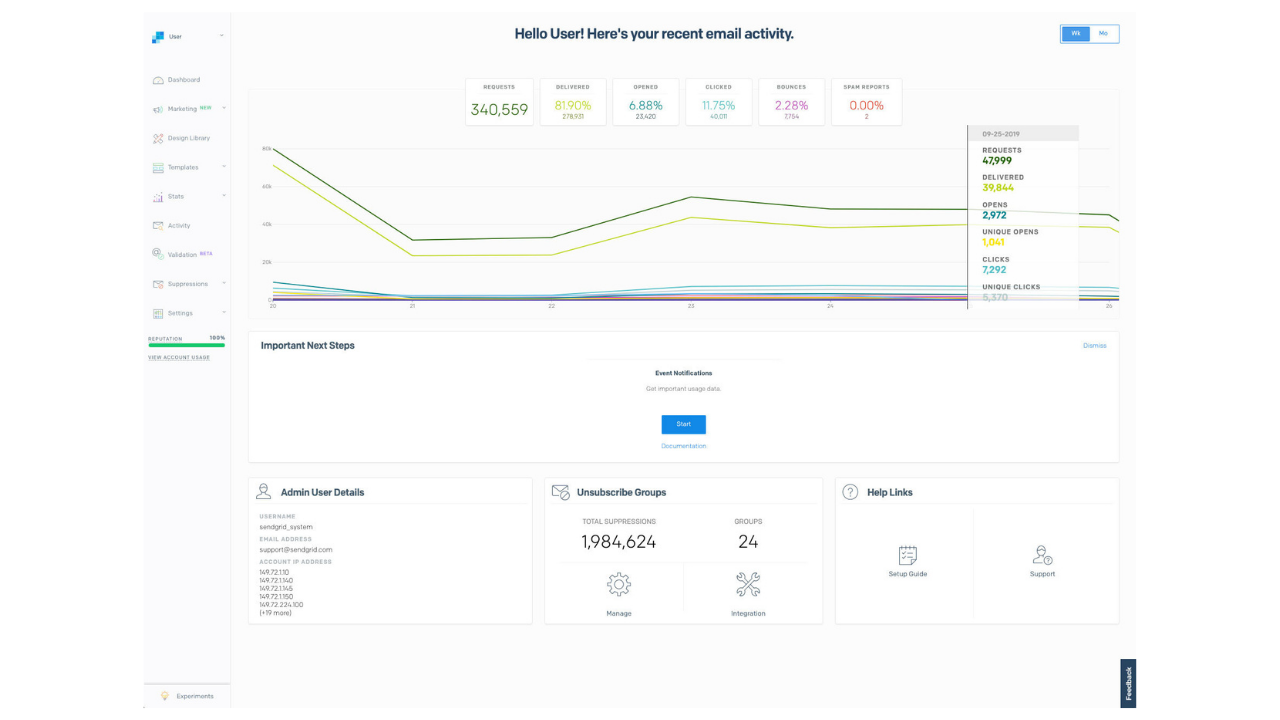The width and height of the screenshot is (1280, 720).
Task: Click the Manage gear icon
Action: pyautogui.click(x=619, y=584)
